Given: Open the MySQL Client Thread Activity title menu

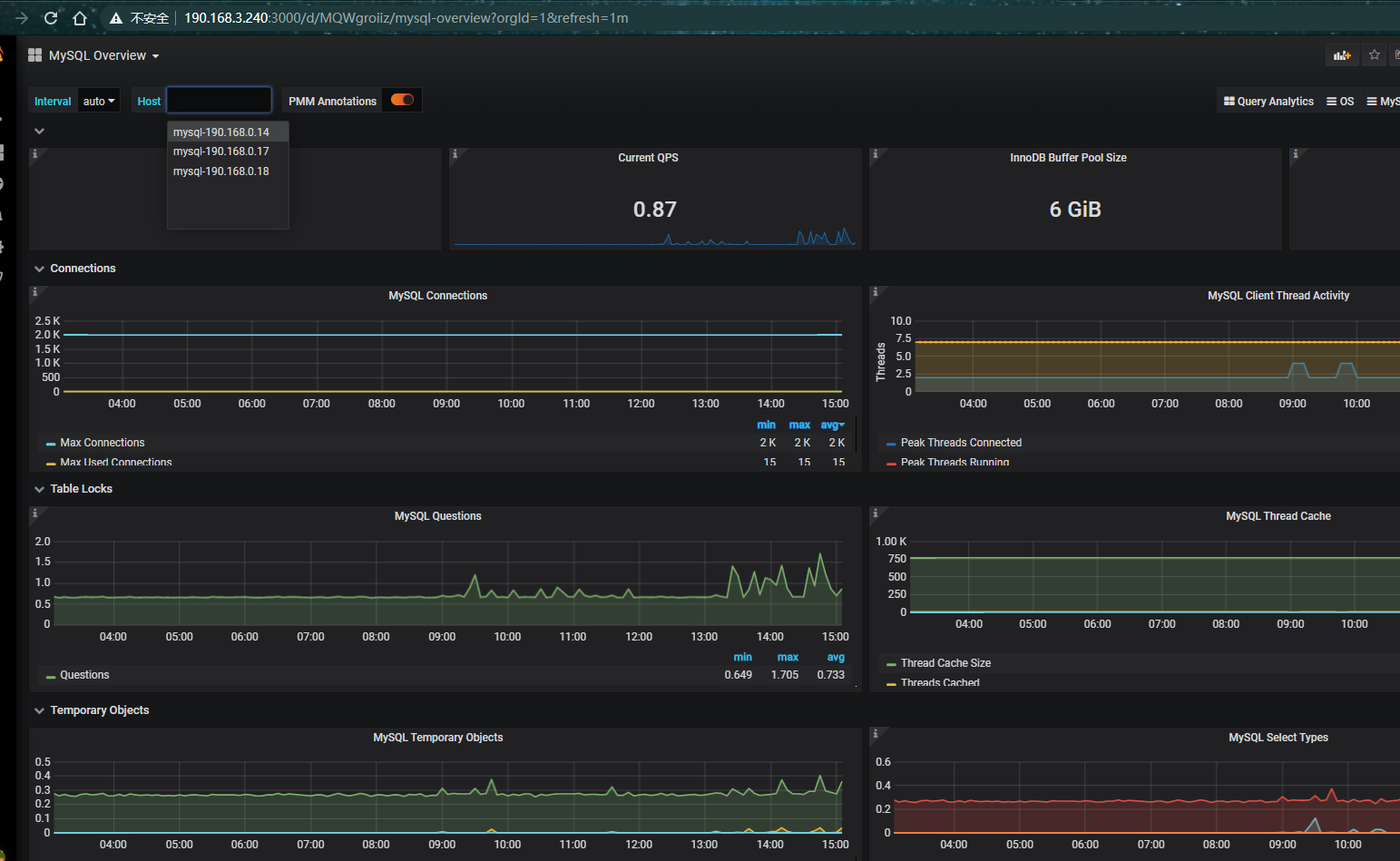Looking at the screenshot, I should pos(1278,296).
